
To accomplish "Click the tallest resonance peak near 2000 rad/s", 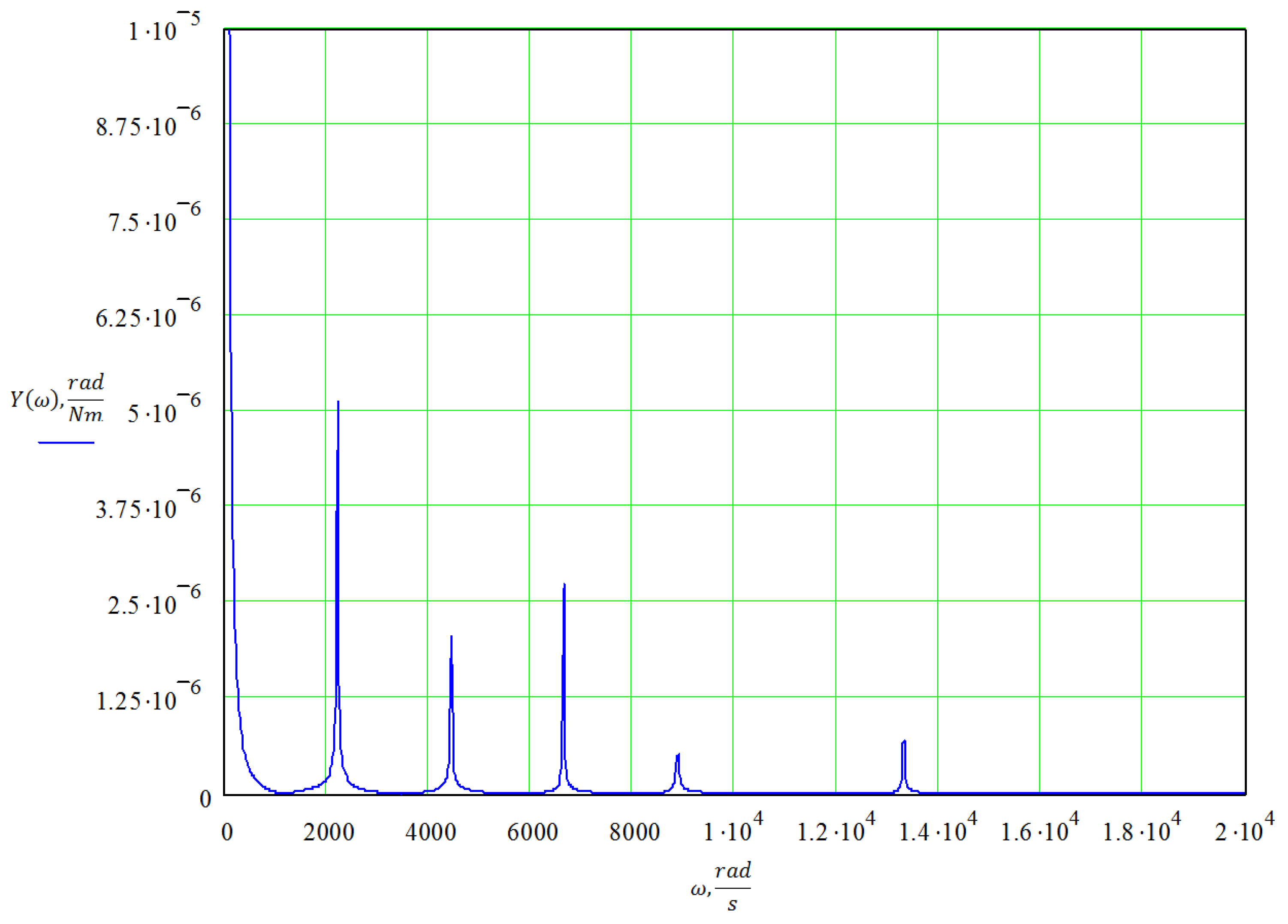I will [x=338, y=405].
